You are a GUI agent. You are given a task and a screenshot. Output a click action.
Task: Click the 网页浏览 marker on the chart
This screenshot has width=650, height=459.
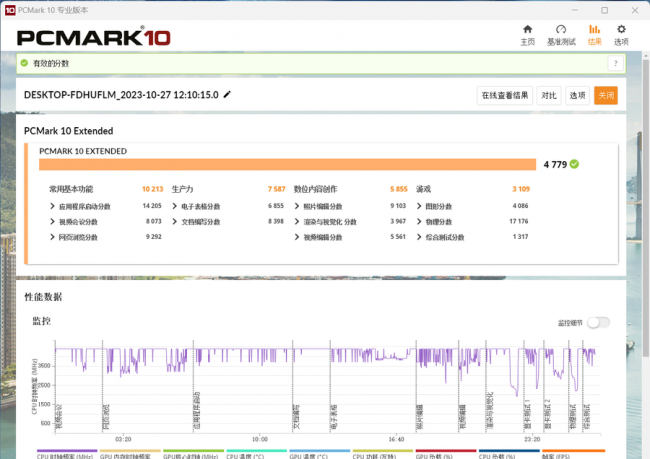[106, 417]
